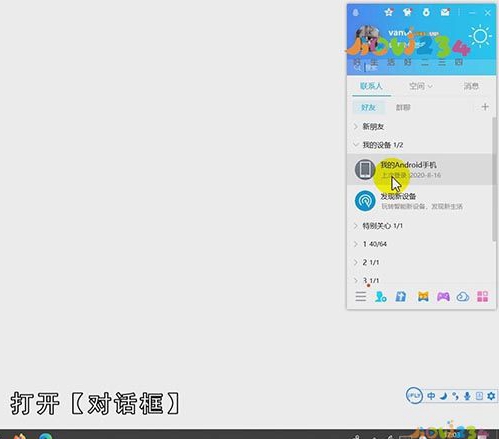The width and height of the screenshot is (499, 439).
Task: Open the purple game controller icon
Action: [443, 296]
